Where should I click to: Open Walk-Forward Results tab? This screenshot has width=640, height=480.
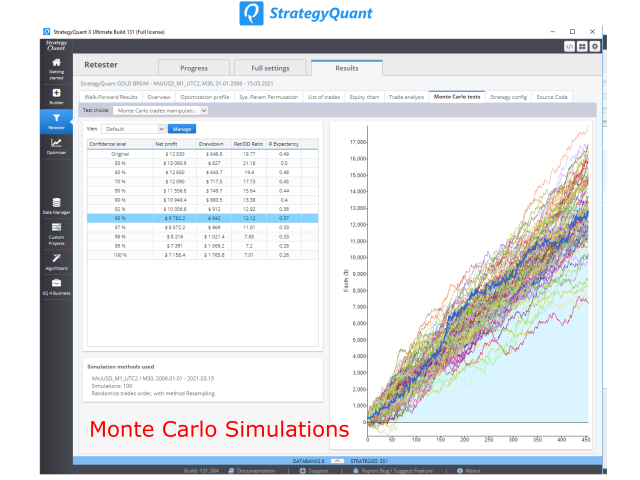[111, 97]
